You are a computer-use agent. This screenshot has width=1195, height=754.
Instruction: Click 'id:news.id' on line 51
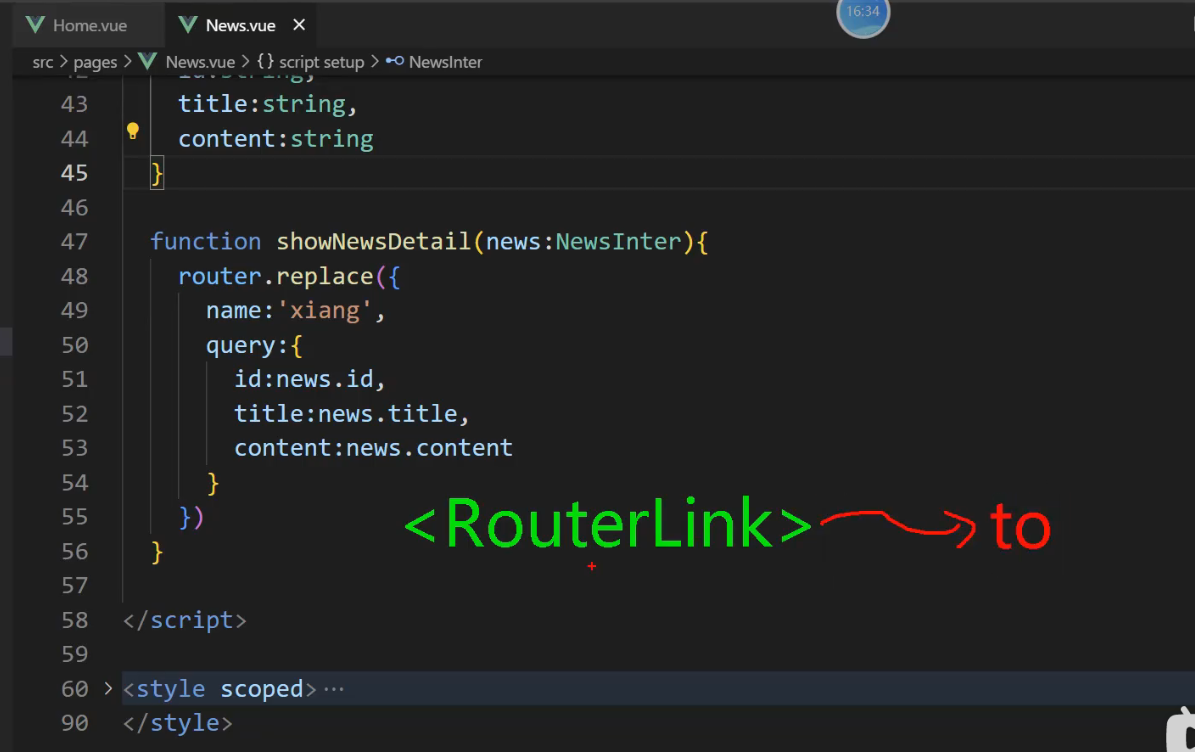[x=303, y=379]
